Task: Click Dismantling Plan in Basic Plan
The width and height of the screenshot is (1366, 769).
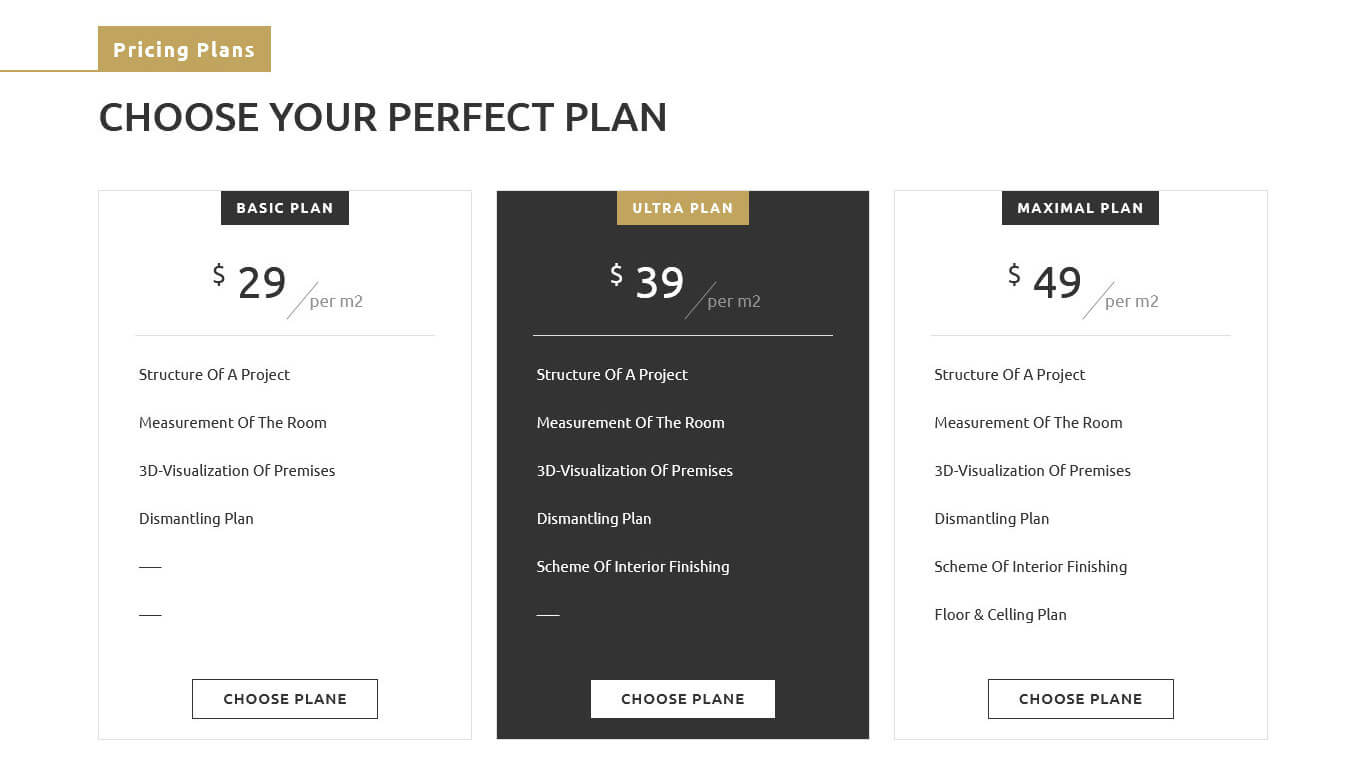Action: tap(196, 519)
